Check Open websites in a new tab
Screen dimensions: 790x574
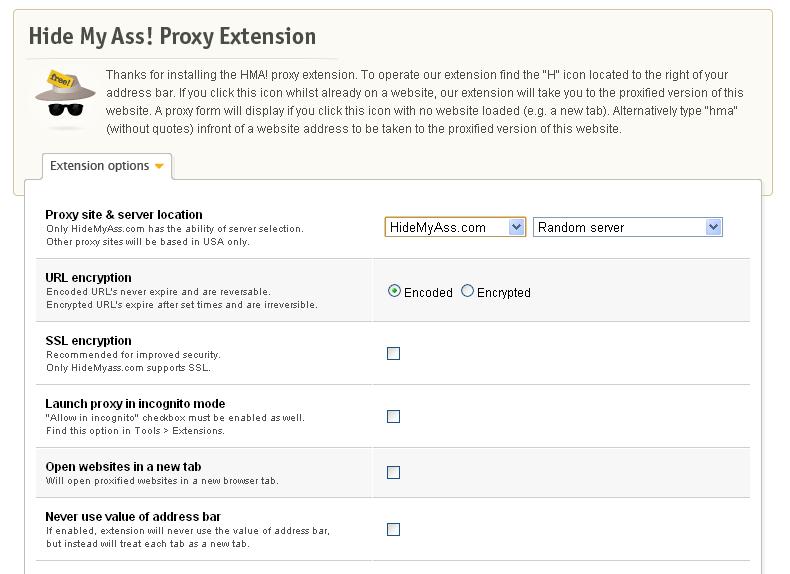coord(393,472)
